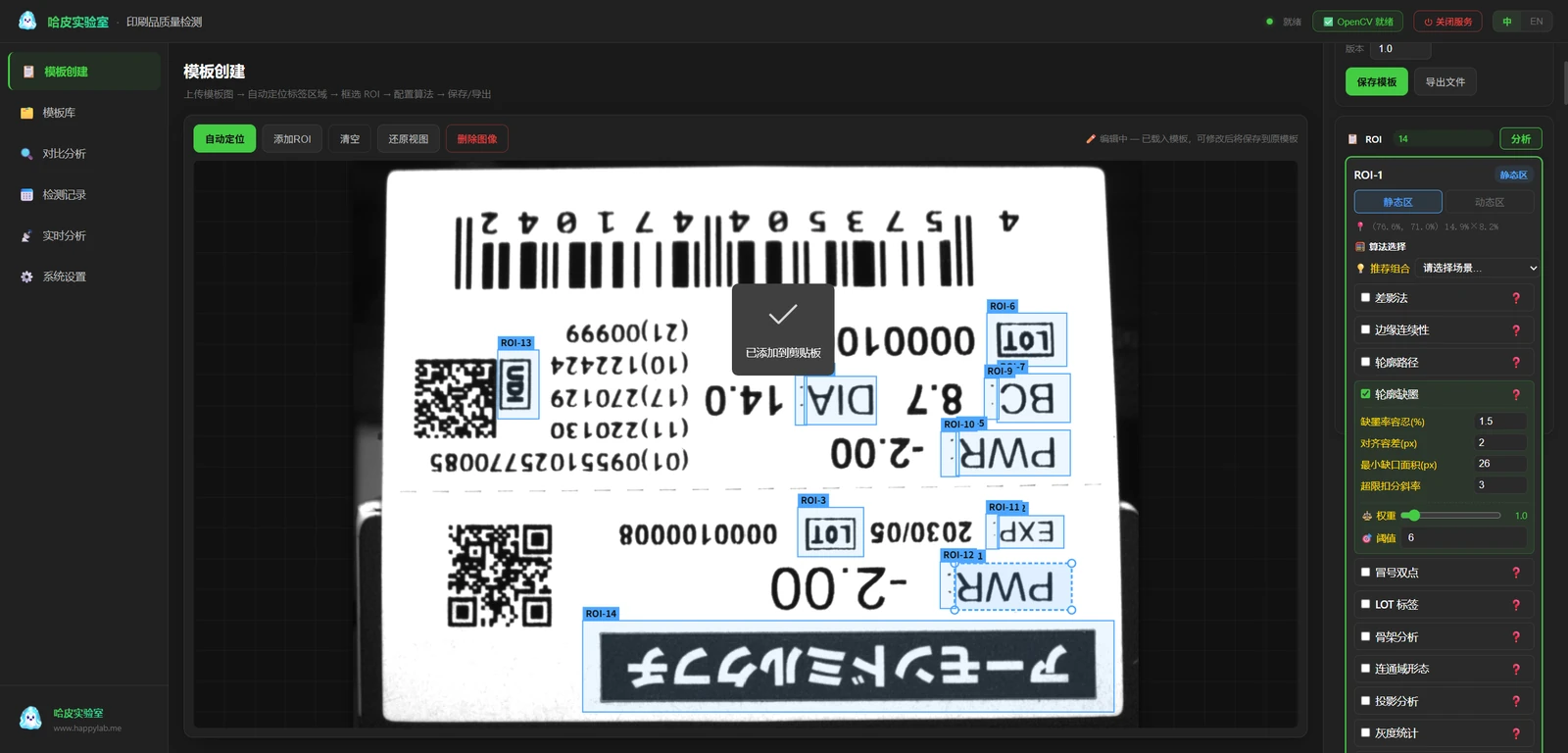
Task: Click the 缺墨率容忍(%) value field
Action: click(x=1500, y=422)
